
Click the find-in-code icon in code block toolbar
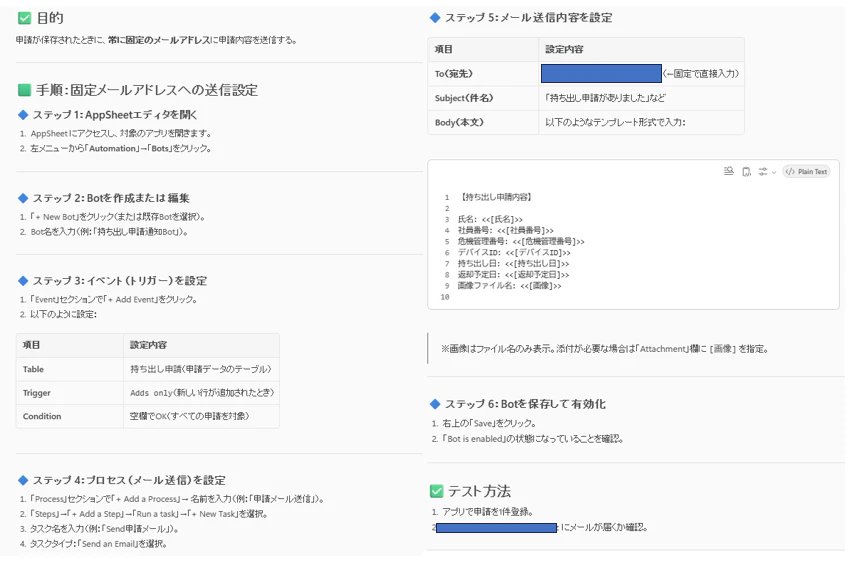[728, 171]
